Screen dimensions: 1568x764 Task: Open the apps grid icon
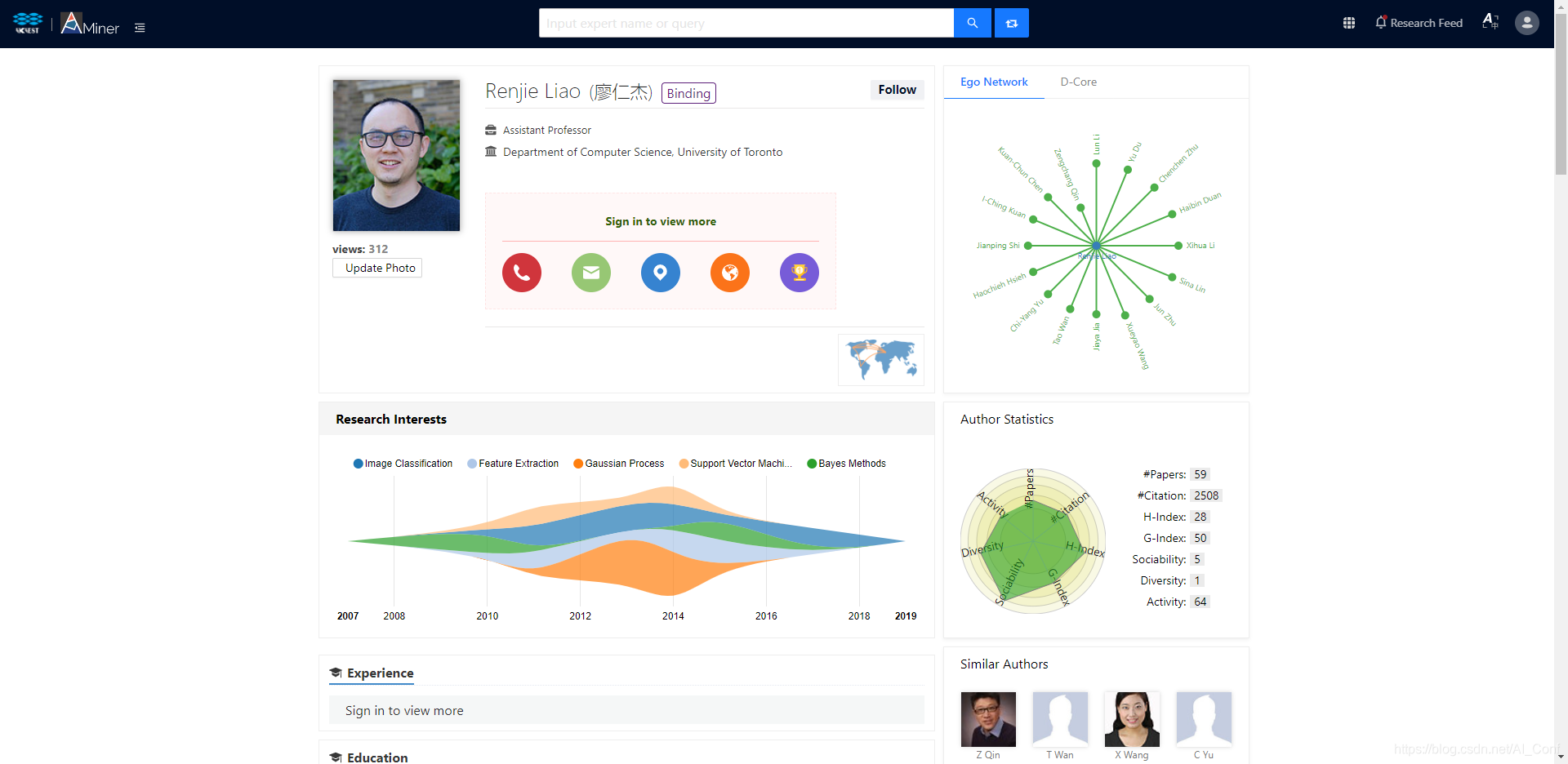coord(1349,23)
